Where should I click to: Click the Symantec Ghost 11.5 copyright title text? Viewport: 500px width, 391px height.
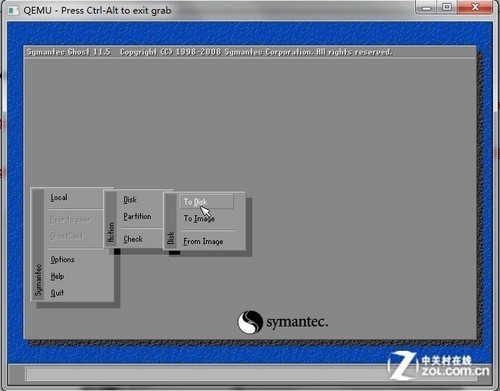tap(209, 52)
